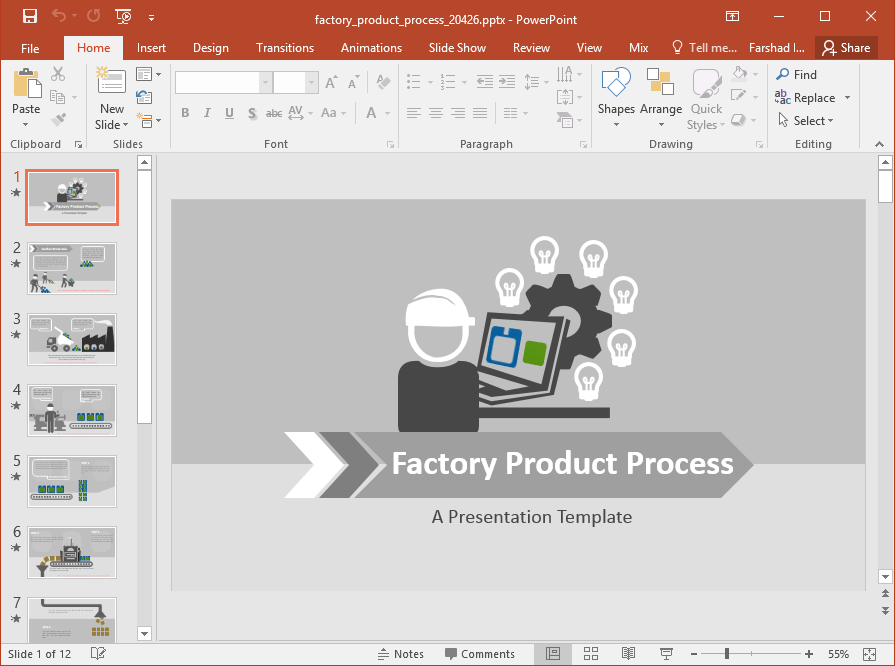The width and height of the screenshot is (895, 666).
Task: Open the Transitions tab
Action: pos(284,48)
